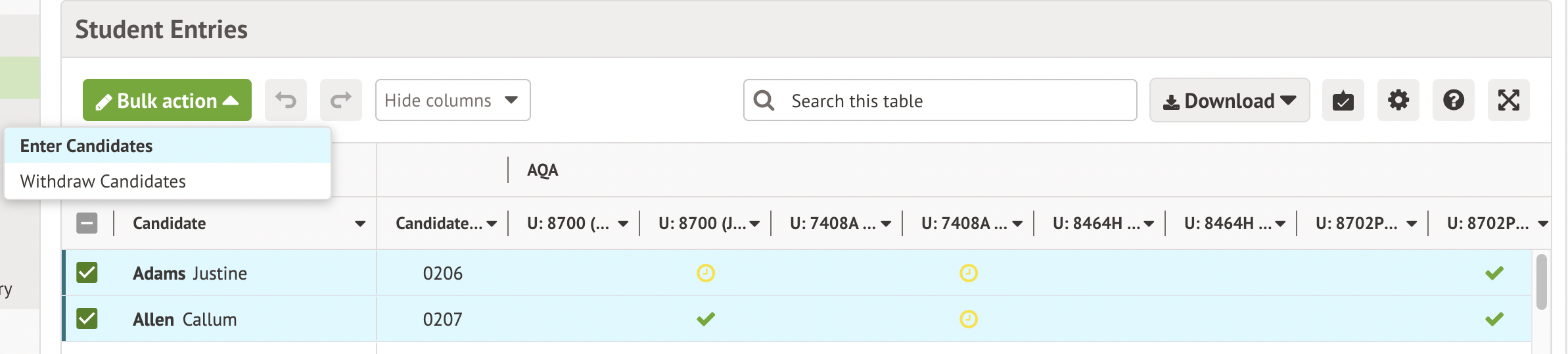Collapse the Bulk action button

coord(167,100)
